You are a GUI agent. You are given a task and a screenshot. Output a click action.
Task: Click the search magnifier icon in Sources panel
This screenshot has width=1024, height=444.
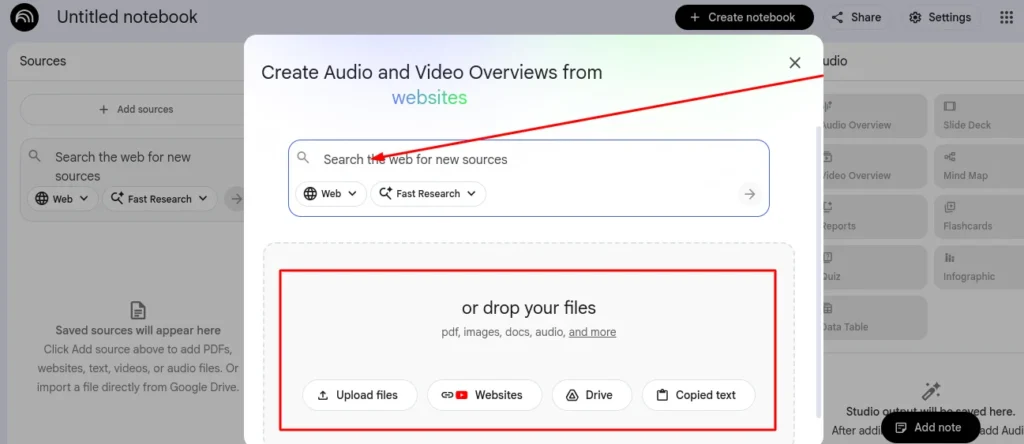tap(35, 157)
